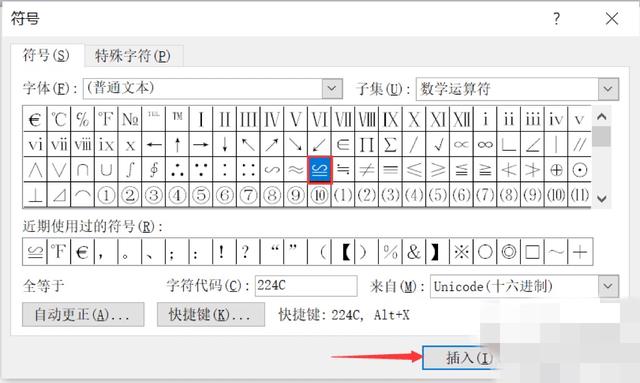Click the symbol grid scrollbar thumb
Image resolution: width=640 pixels, height=383 pixels.
601,136
